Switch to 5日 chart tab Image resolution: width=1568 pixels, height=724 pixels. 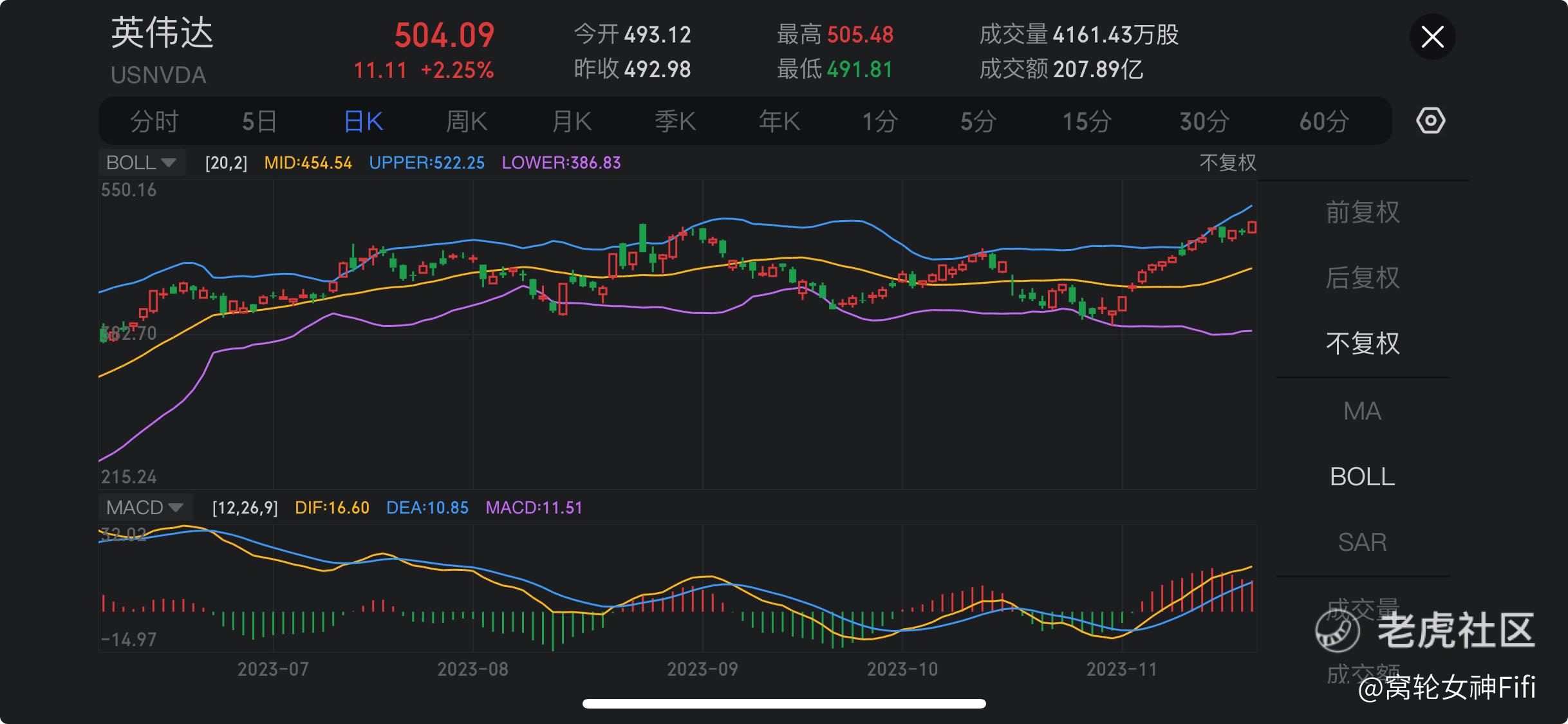pos(259,121)
